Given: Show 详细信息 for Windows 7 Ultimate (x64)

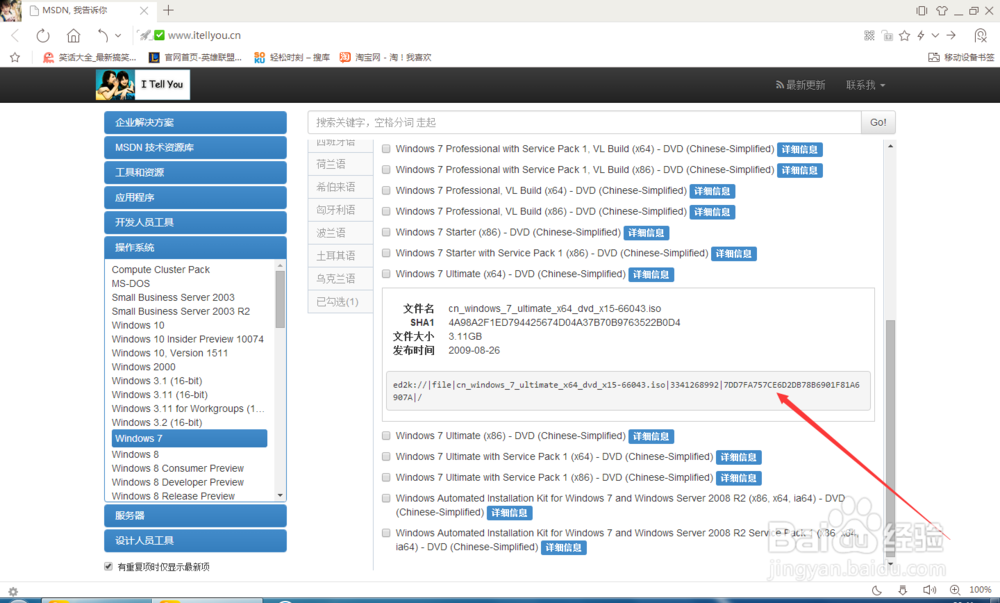Looking at the screenshot, I should click(651, 275).
